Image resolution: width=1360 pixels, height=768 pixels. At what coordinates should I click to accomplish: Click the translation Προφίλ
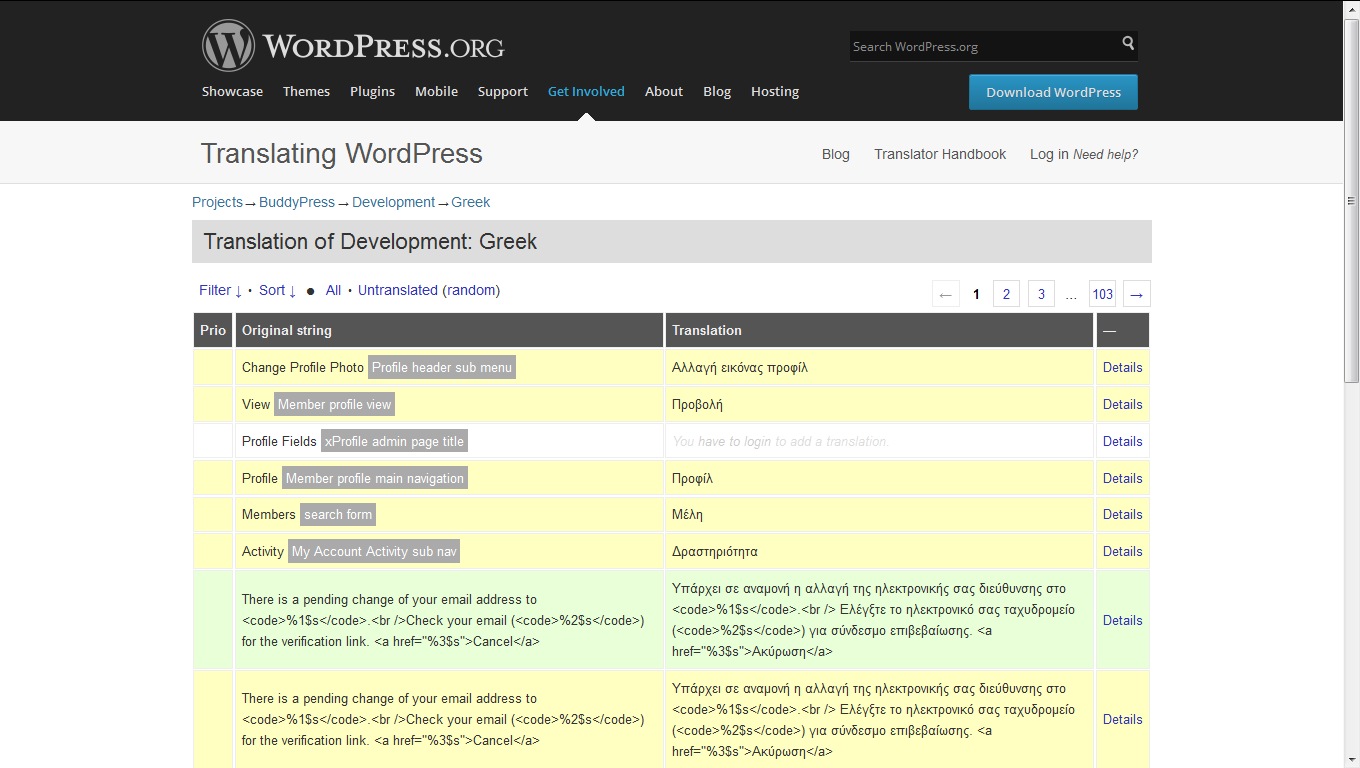692,478
